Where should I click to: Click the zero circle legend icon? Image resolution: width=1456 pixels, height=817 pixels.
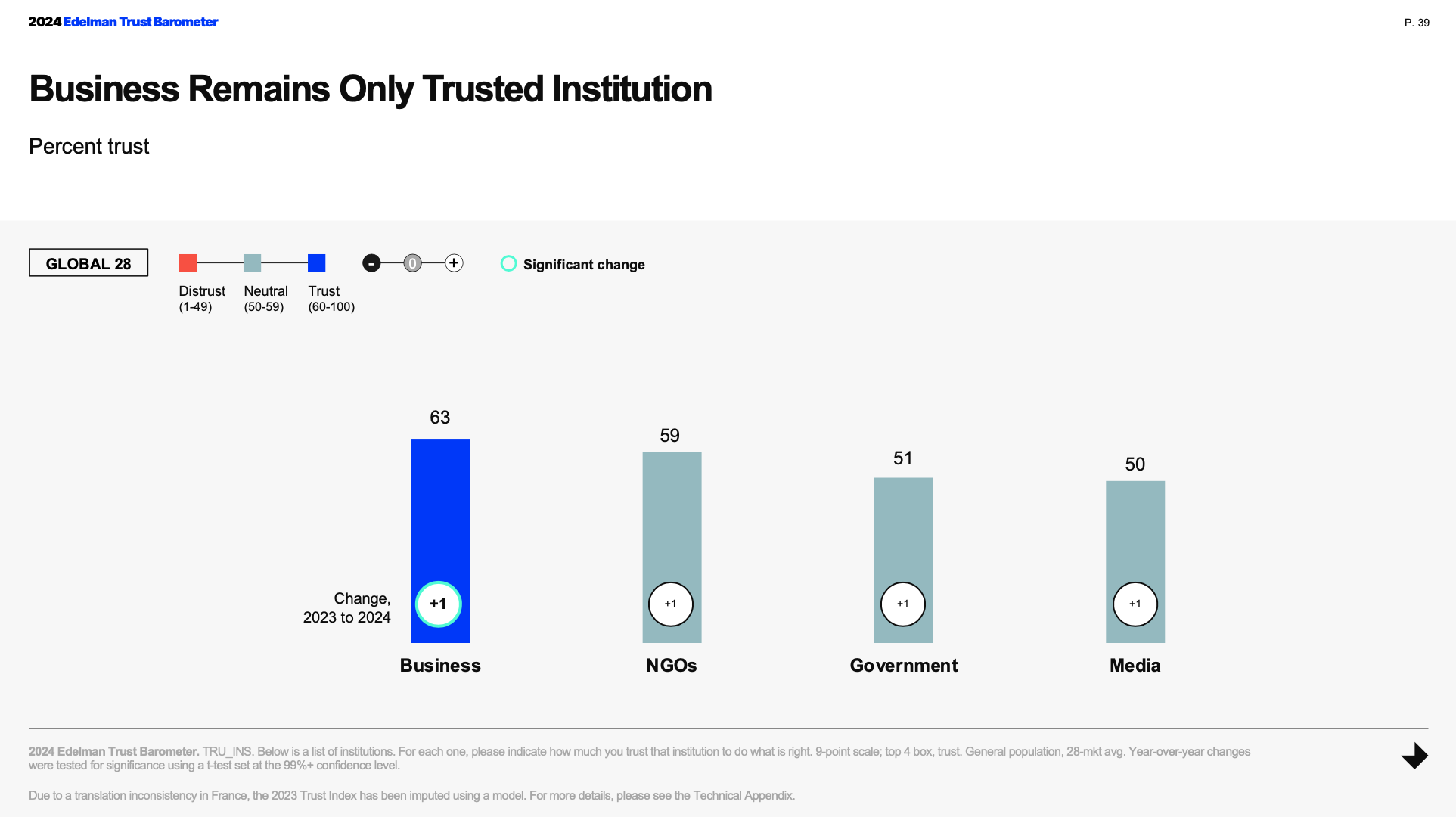click(x=412, y=263)
